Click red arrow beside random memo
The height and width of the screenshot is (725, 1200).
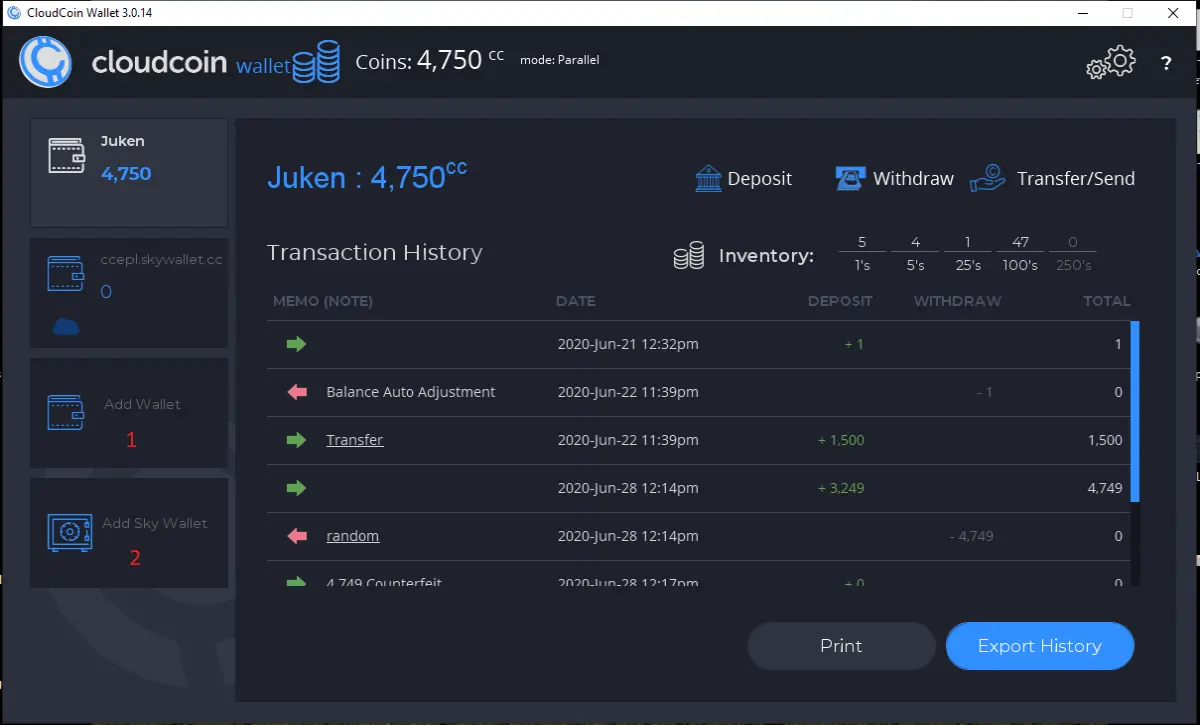[297, 536]
